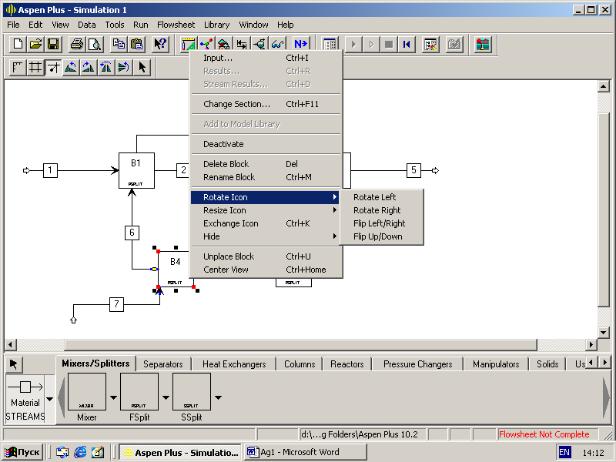616x462 pixels.
Task: Open the Tools menu
Action: click(x=114, y=25)
